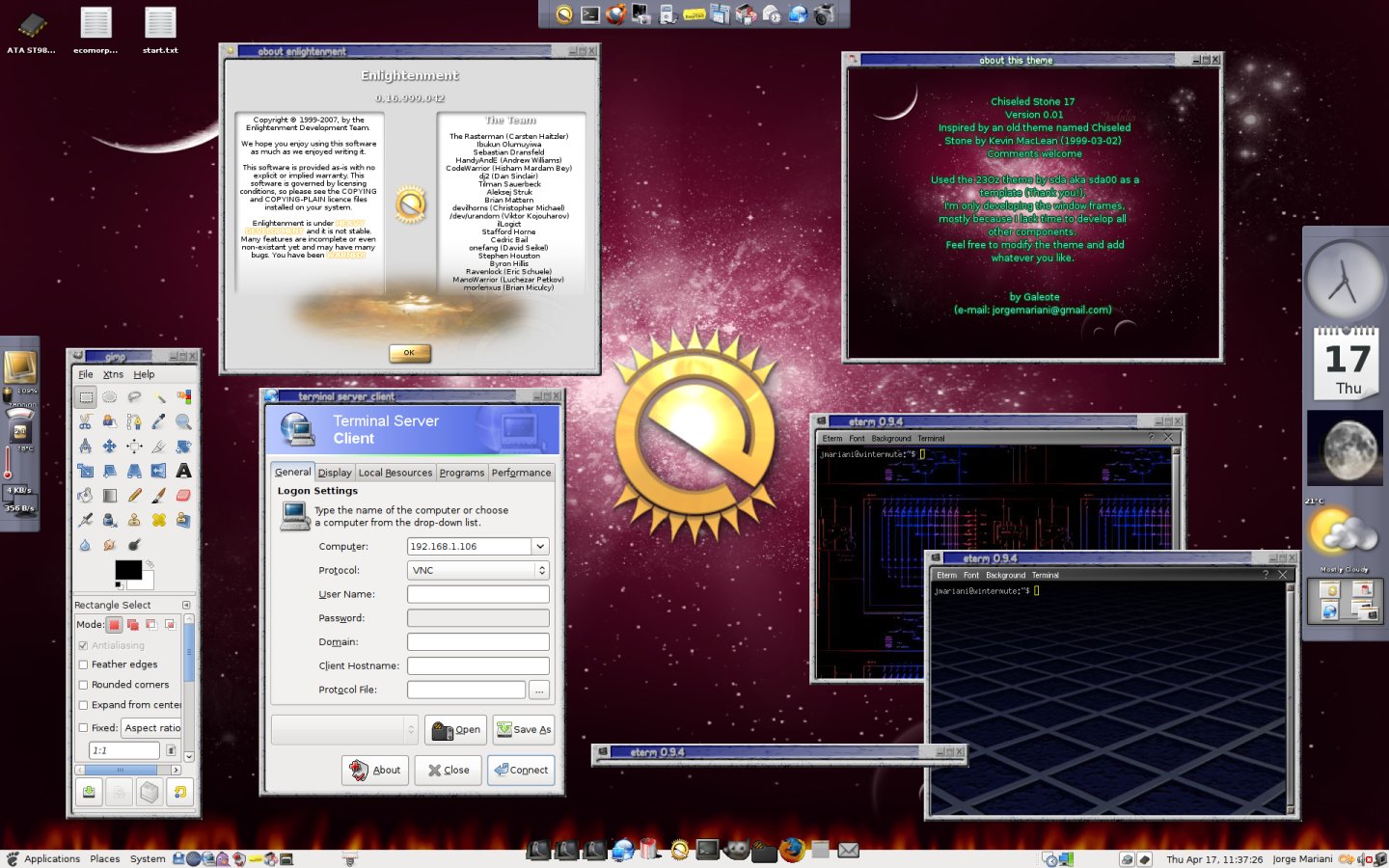Select GIMP Clone stamp tool
This screenshot has height=868, width=1389.
[x=134, y=520]
